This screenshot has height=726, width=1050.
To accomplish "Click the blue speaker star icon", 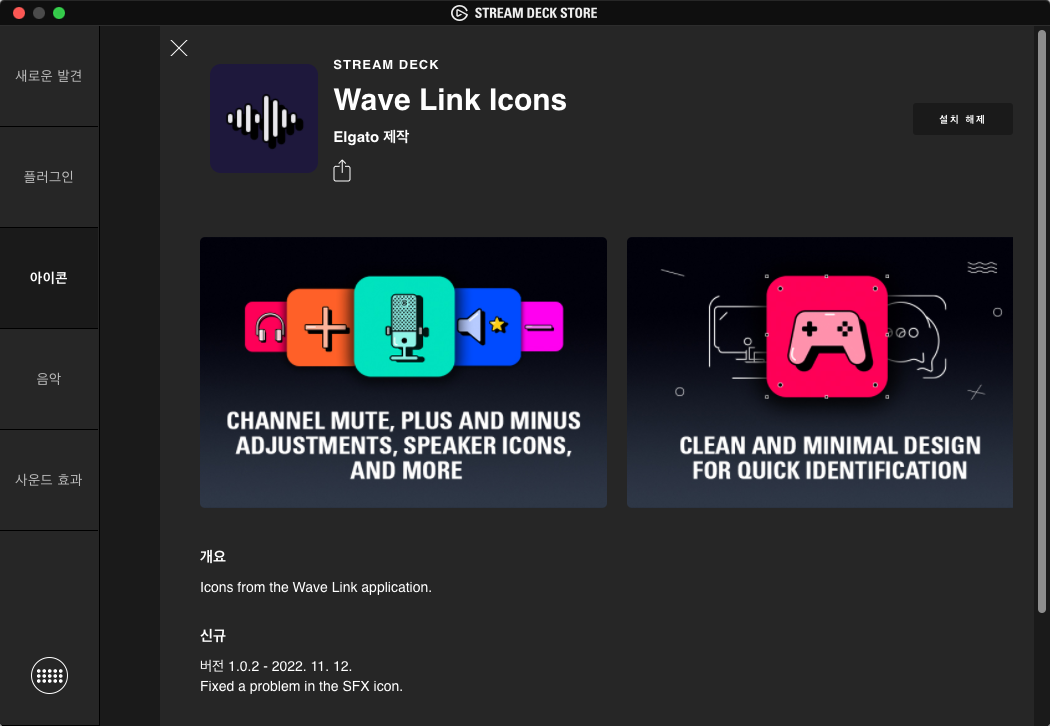I will pyautogui.click(x=488, y=327).
